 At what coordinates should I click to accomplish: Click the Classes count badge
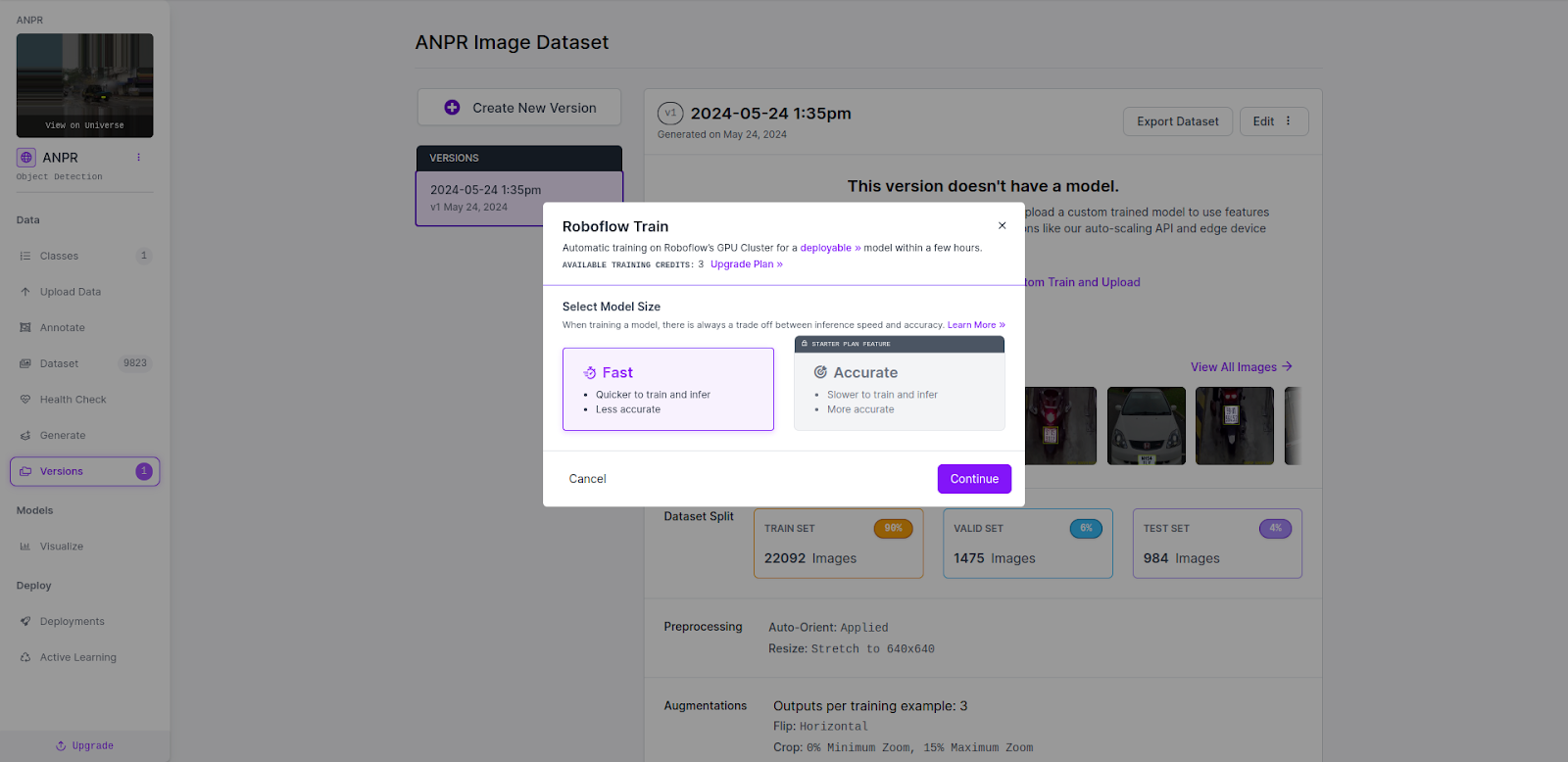pos(144,256)
